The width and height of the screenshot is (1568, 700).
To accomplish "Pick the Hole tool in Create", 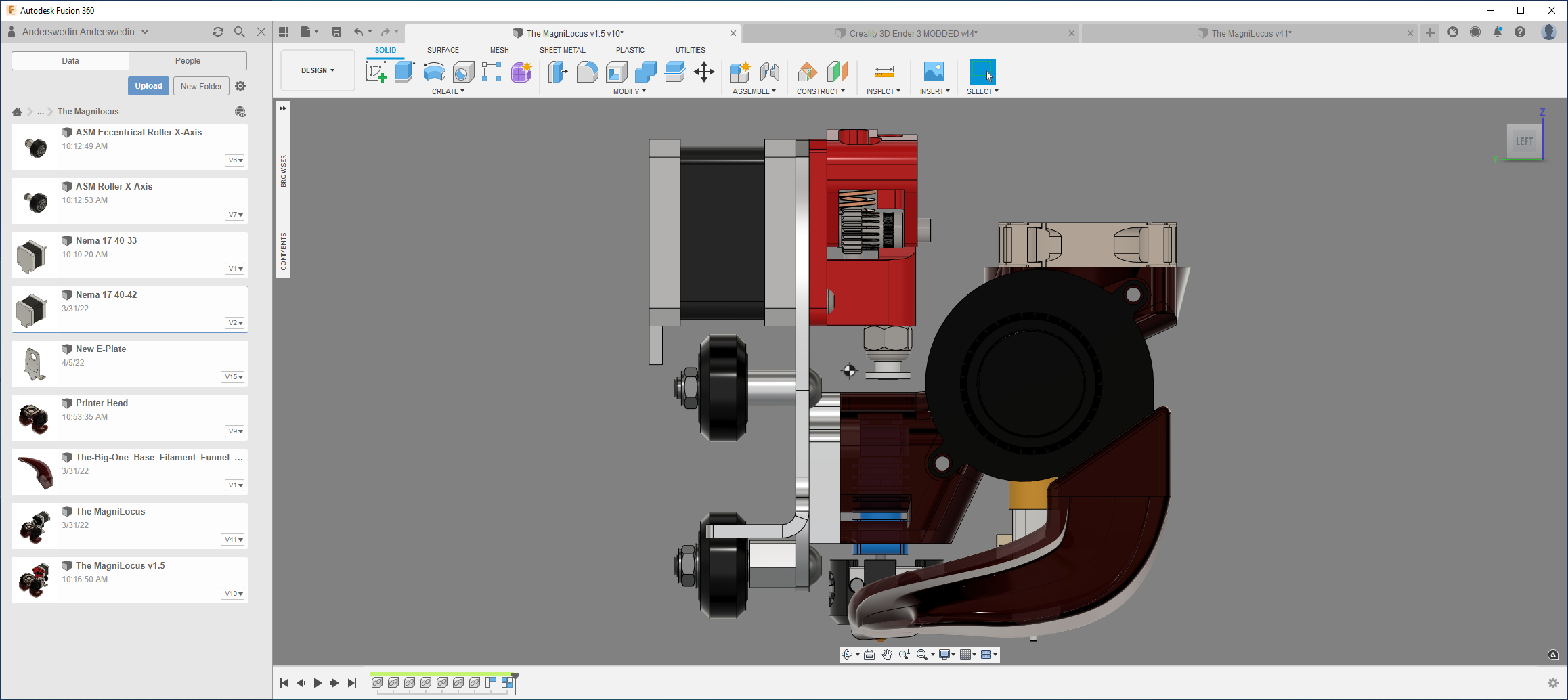I will (463, 71).
